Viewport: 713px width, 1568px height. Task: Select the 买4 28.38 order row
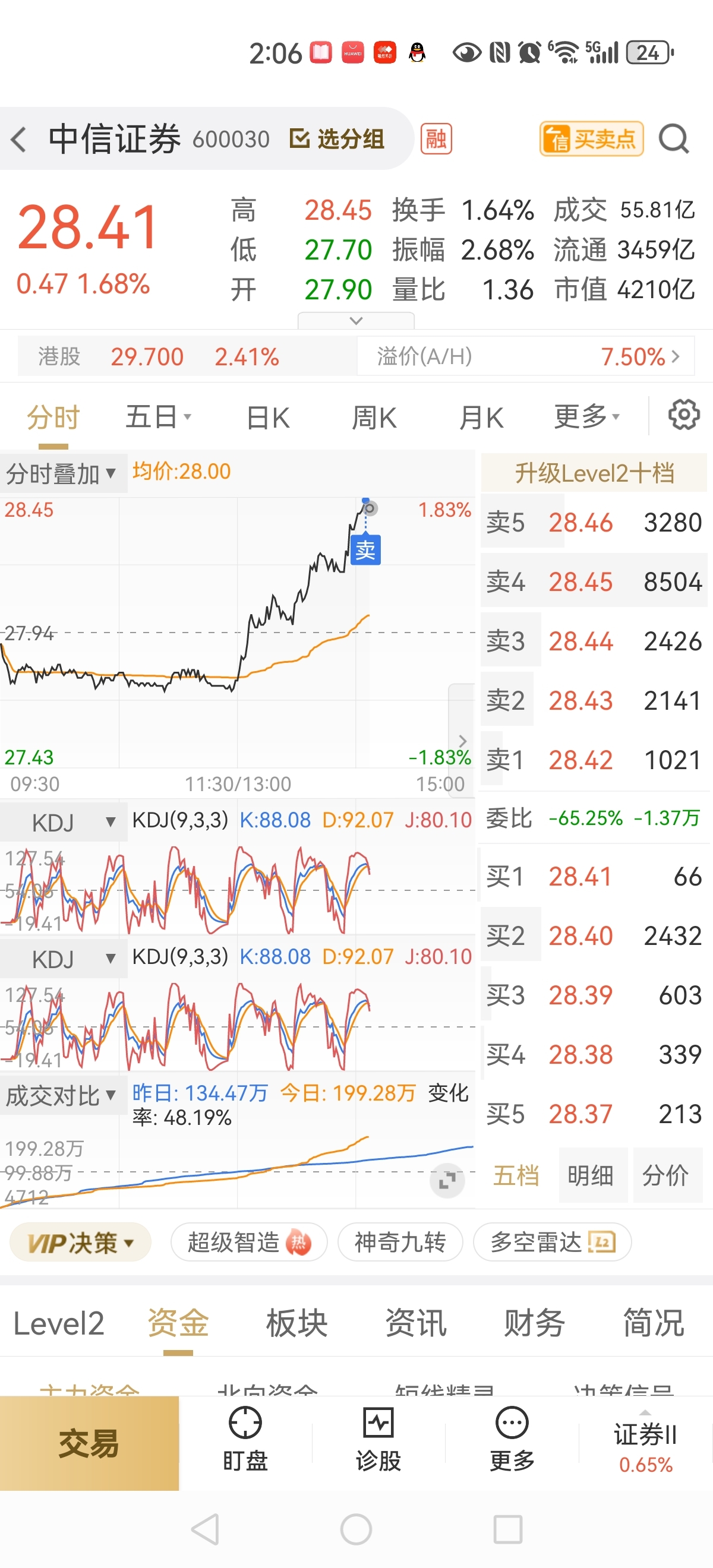(x=594, y=1054)
